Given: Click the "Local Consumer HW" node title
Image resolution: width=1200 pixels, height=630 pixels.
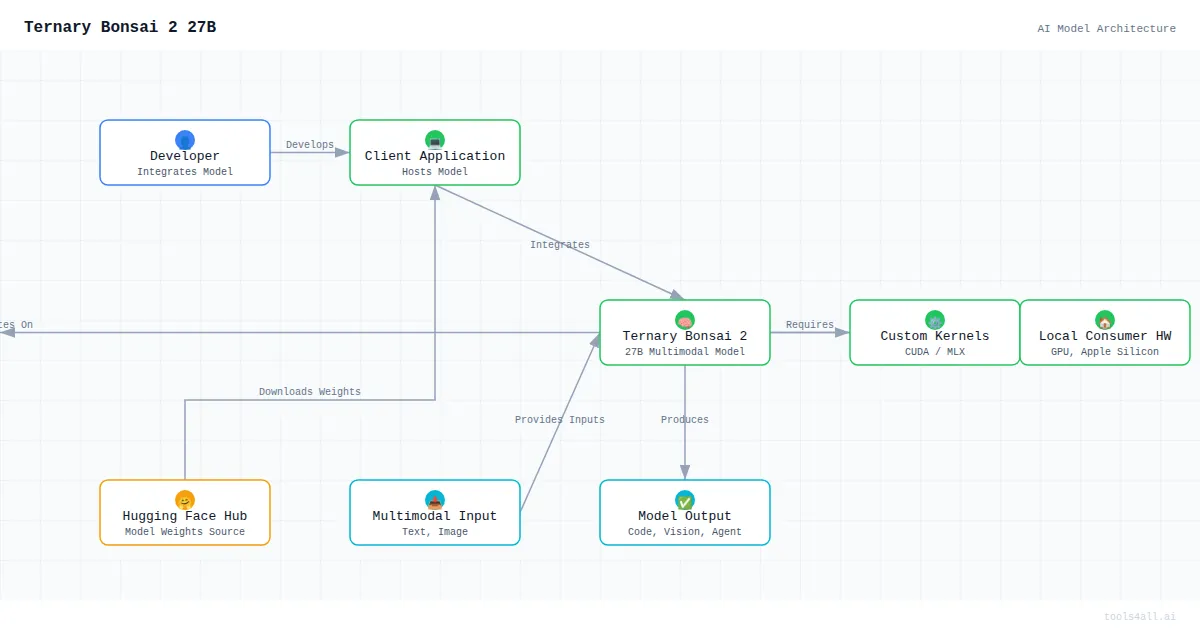Looking at the screenshot, I should [x=1105, y=336].
